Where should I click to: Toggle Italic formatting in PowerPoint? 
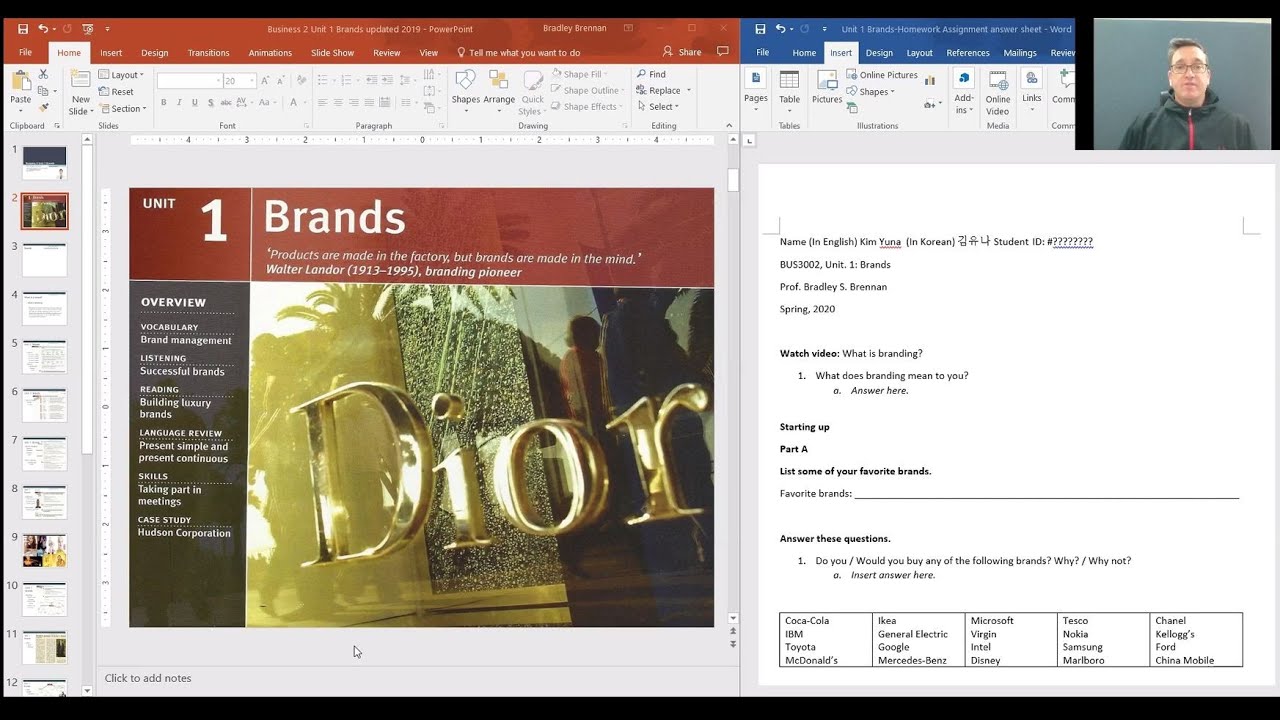179,102
